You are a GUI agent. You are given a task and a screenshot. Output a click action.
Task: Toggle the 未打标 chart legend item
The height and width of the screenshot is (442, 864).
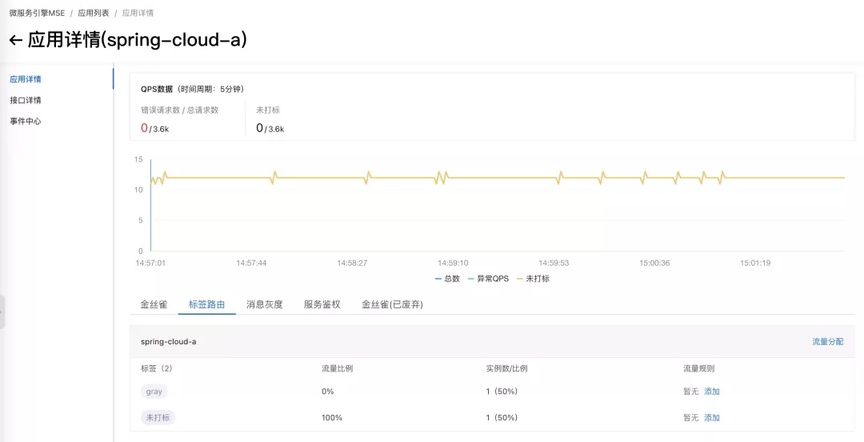(x=533, y=279)
